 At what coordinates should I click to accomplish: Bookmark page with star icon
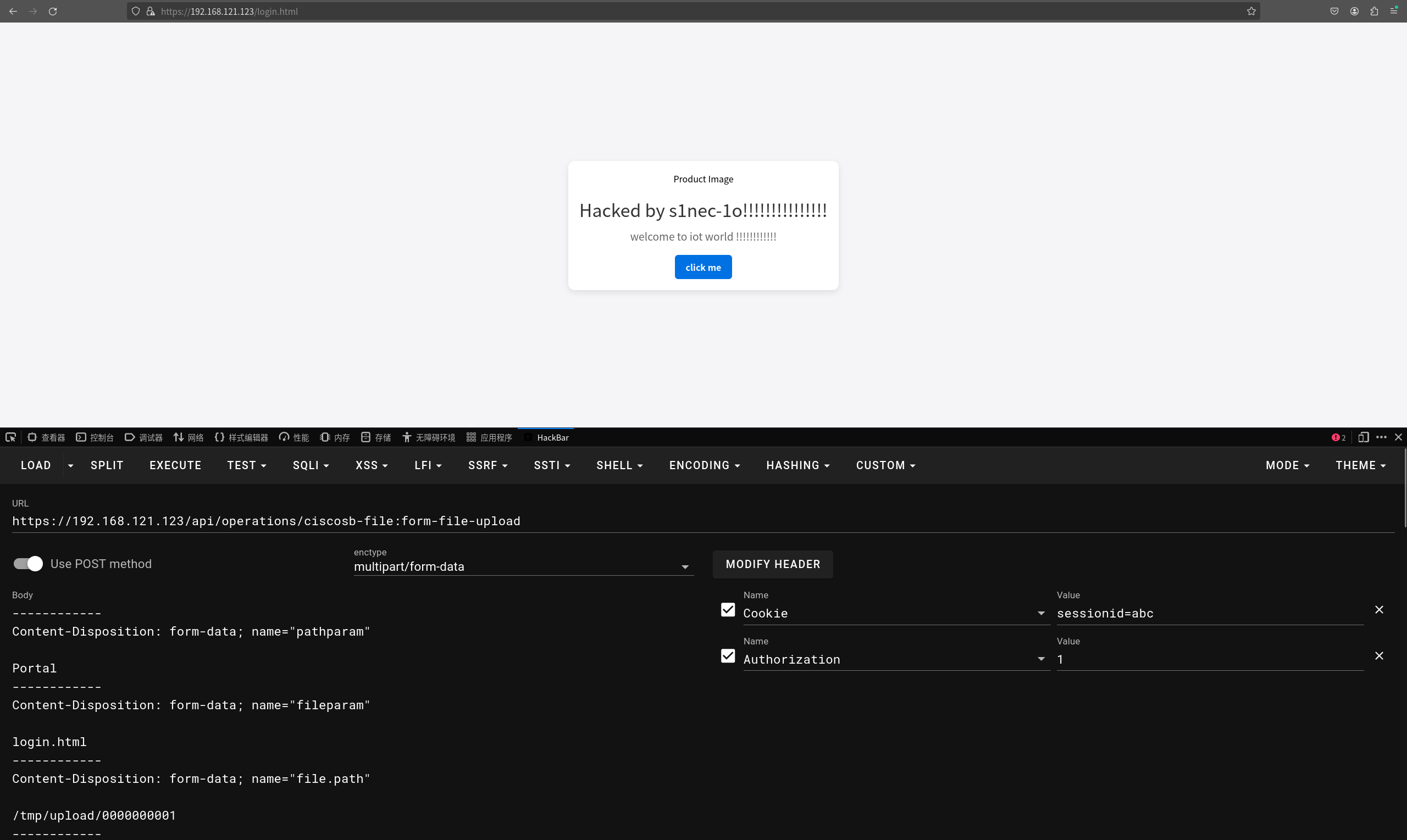click(x=1251, y=12)
